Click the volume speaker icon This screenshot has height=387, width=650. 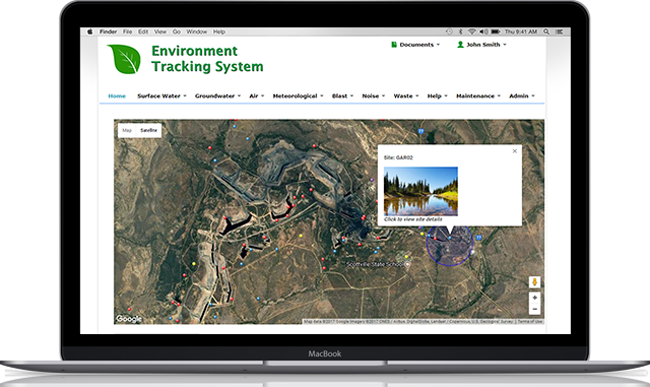click(484, 31)
